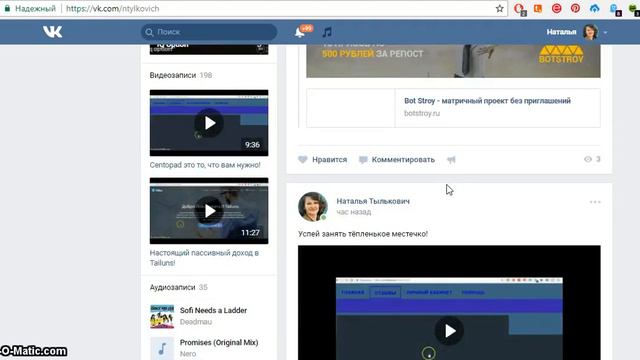Click the Botstroy repost banner image
Image resolution: width=640 pixels, height=360 pixels.
(x=453, y=61)
